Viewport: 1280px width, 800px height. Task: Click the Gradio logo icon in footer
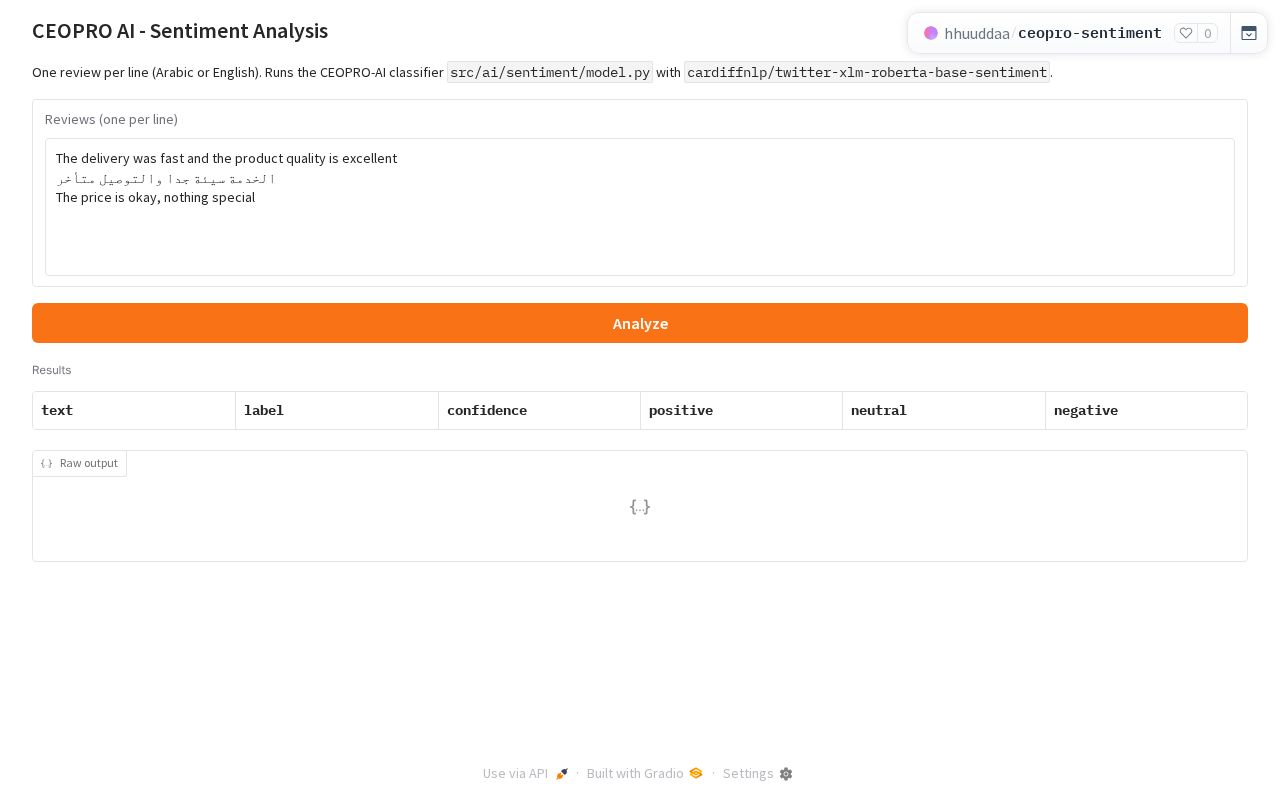click(x=696, y=773)
